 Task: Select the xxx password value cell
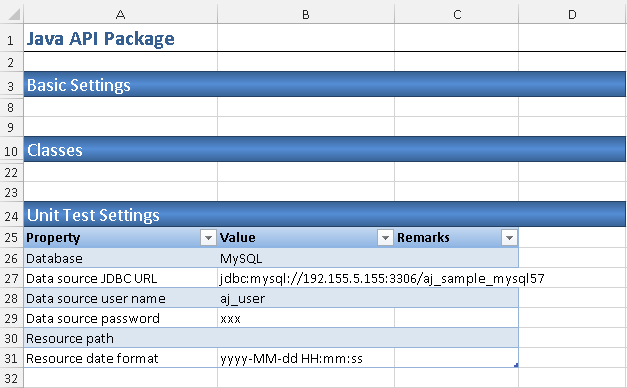tap(306, 318)
